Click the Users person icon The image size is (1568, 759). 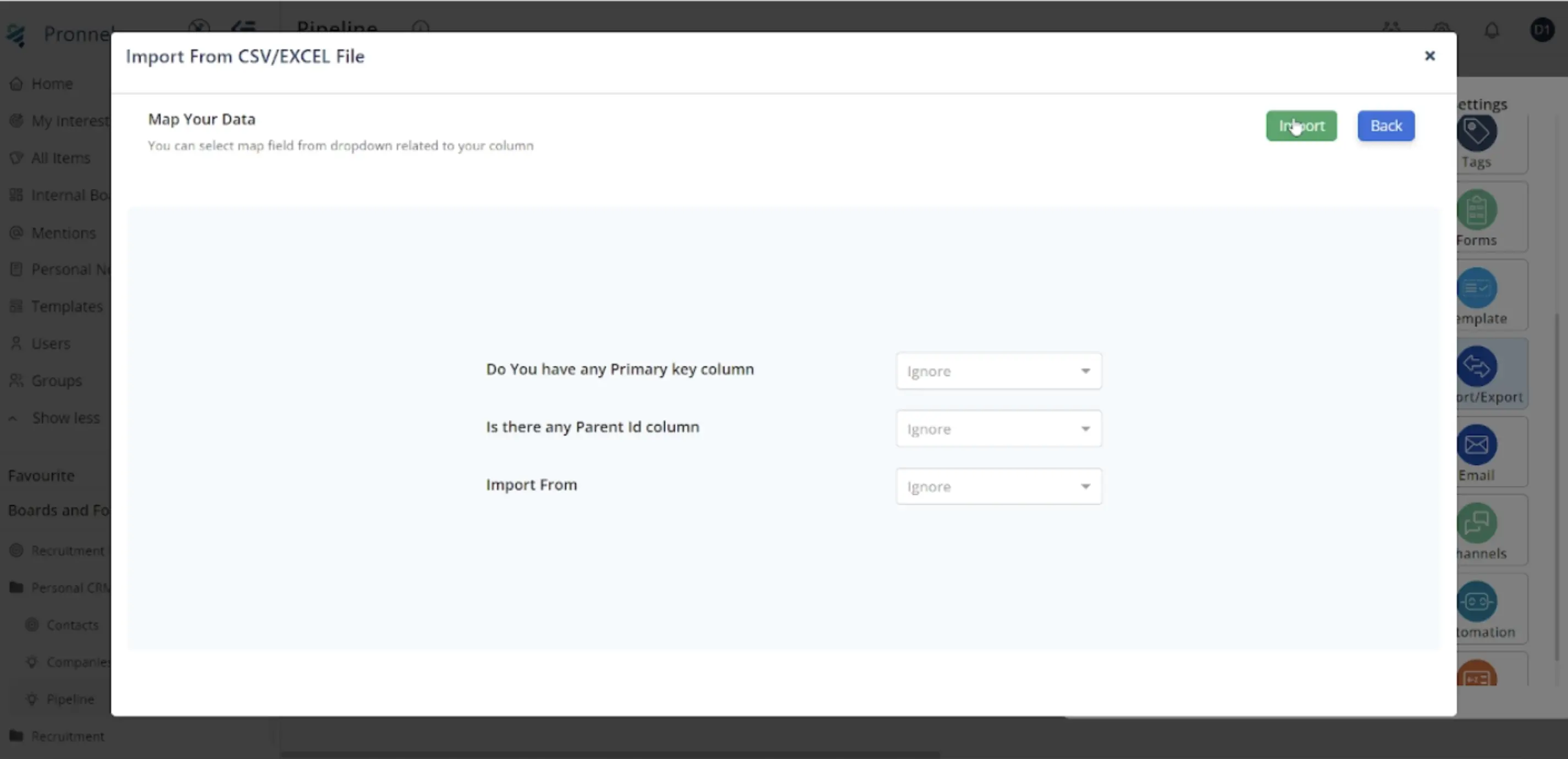(x=16, y=344)
